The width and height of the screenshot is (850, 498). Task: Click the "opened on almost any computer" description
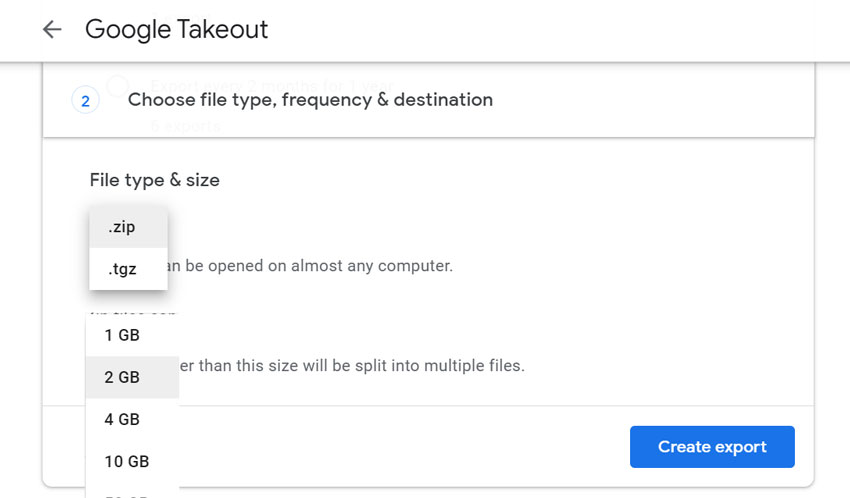[x=312, y=266]
